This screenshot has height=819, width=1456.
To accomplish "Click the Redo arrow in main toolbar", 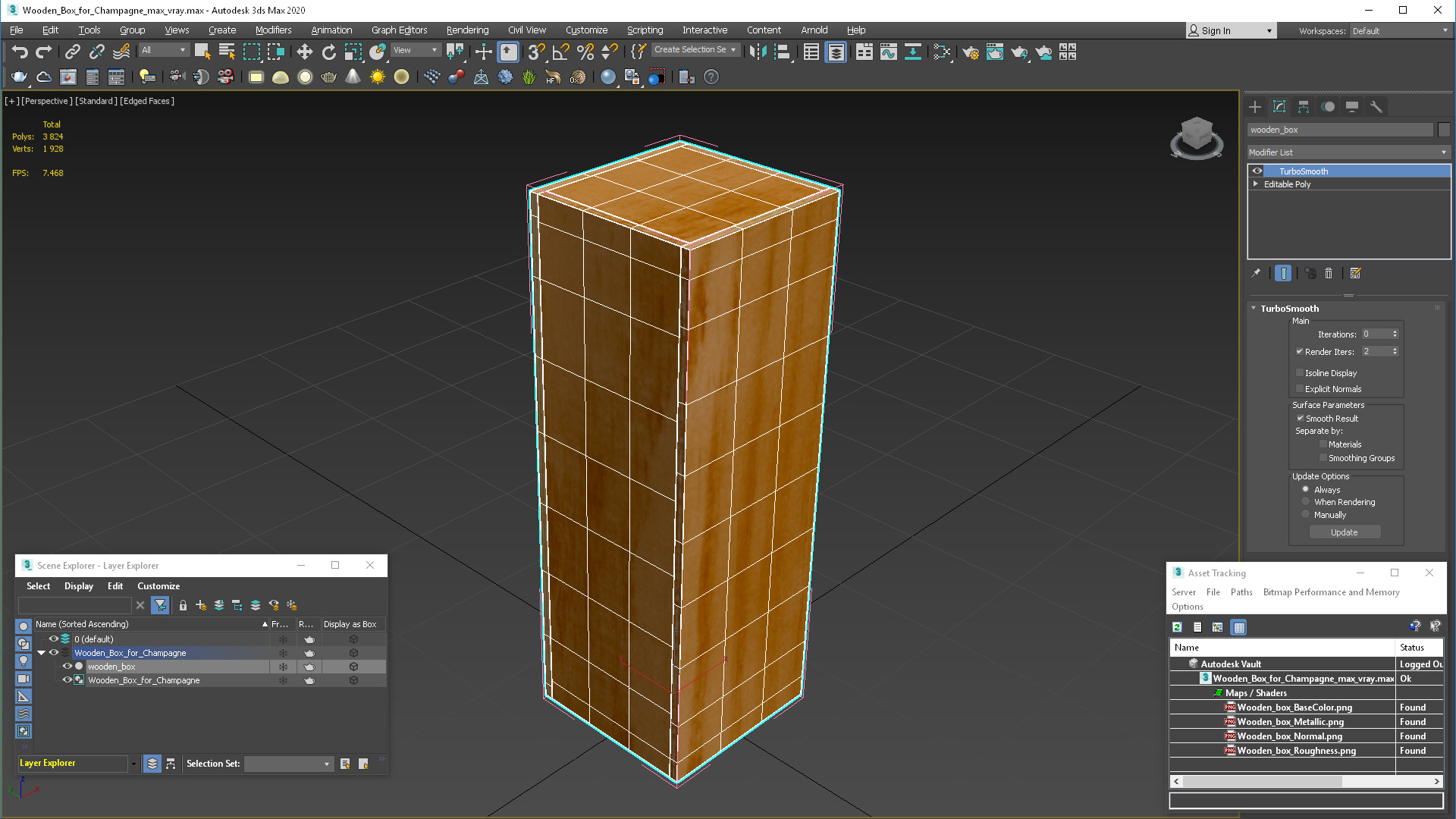I will [x=44, y=52].
